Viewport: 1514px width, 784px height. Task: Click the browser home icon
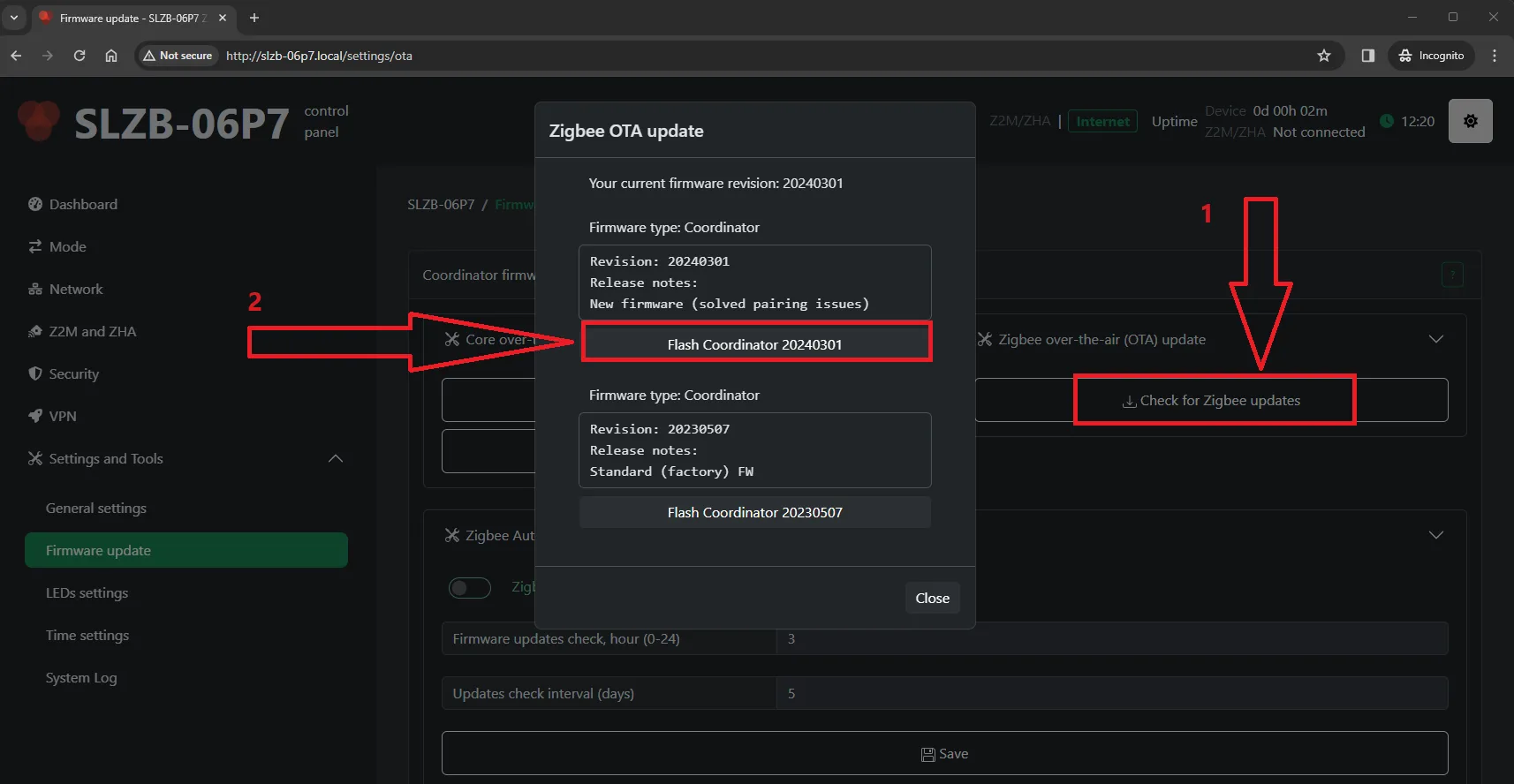(111, 56)
